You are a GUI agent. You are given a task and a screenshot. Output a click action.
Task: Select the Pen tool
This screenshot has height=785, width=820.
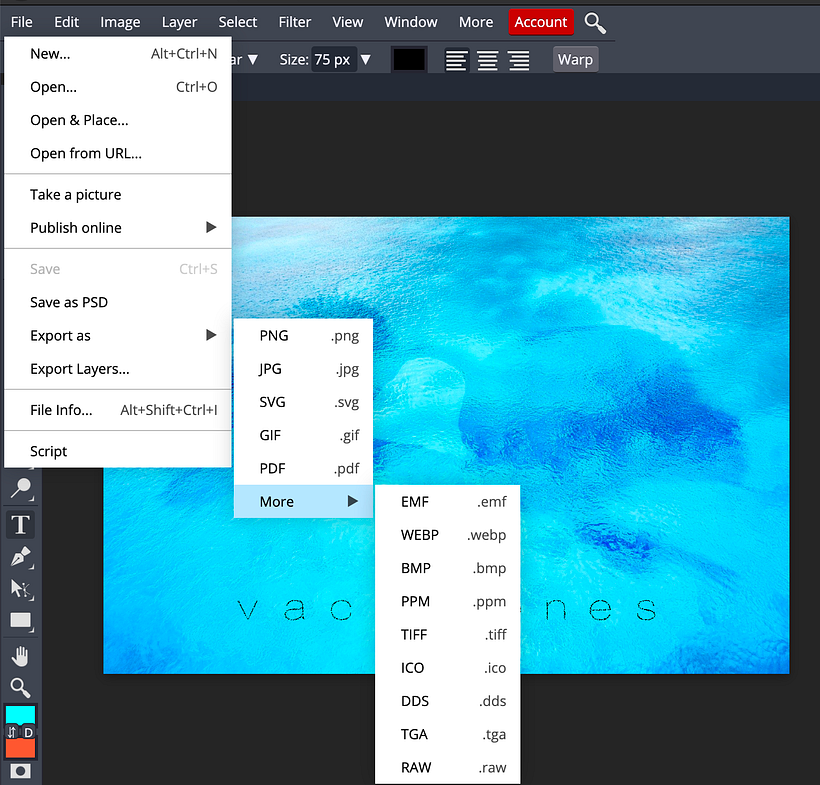(x=20, y=557)
